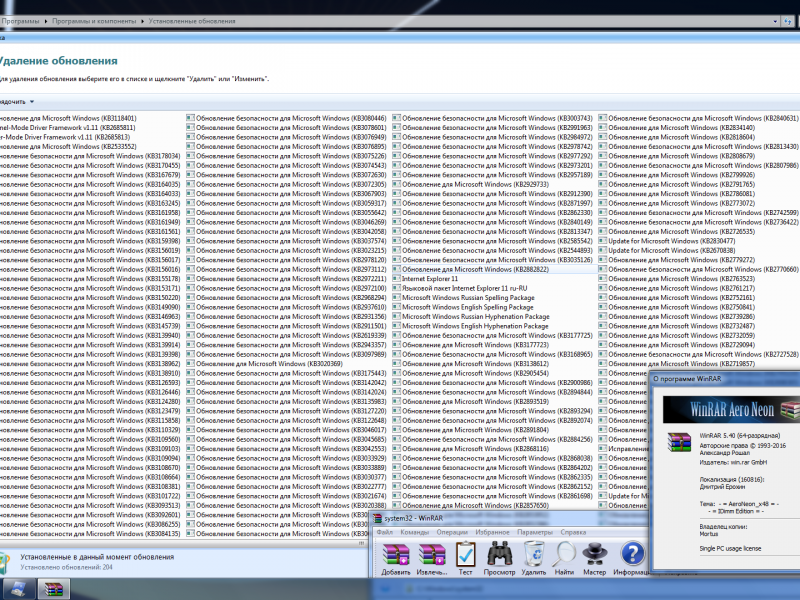This screenshot has height=600, width=800.
Task: Click the WinRAR icon in system32 title bar
Action: 378,518
